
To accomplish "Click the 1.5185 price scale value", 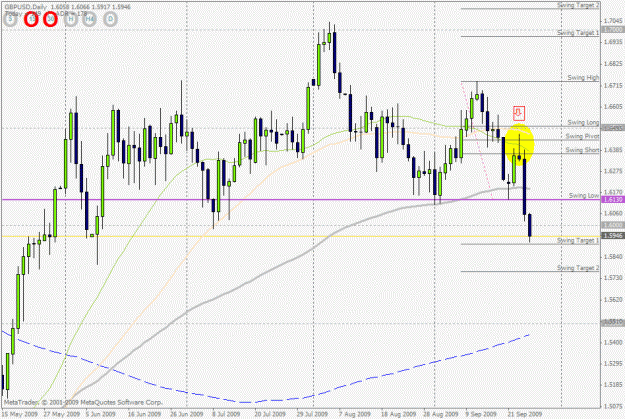I will 613,385.
